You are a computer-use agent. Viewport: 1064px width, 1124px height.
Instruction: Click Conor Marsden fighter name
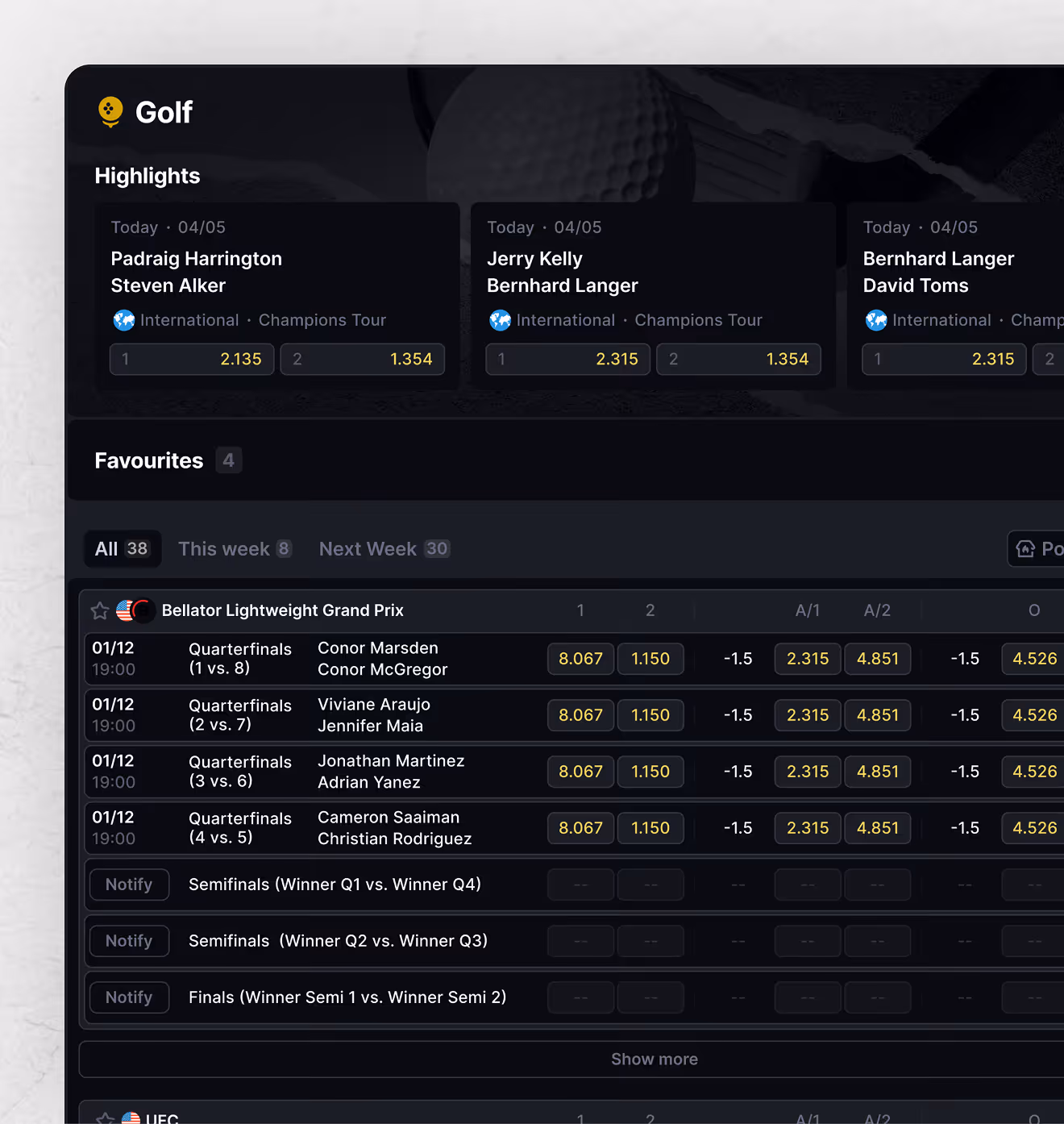378,648
